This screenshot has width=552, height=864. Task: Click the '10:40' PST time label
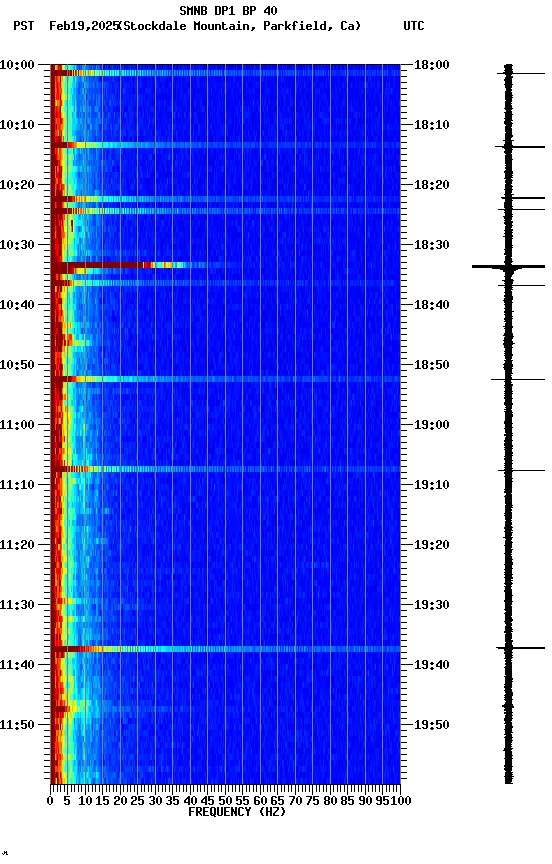17,305
